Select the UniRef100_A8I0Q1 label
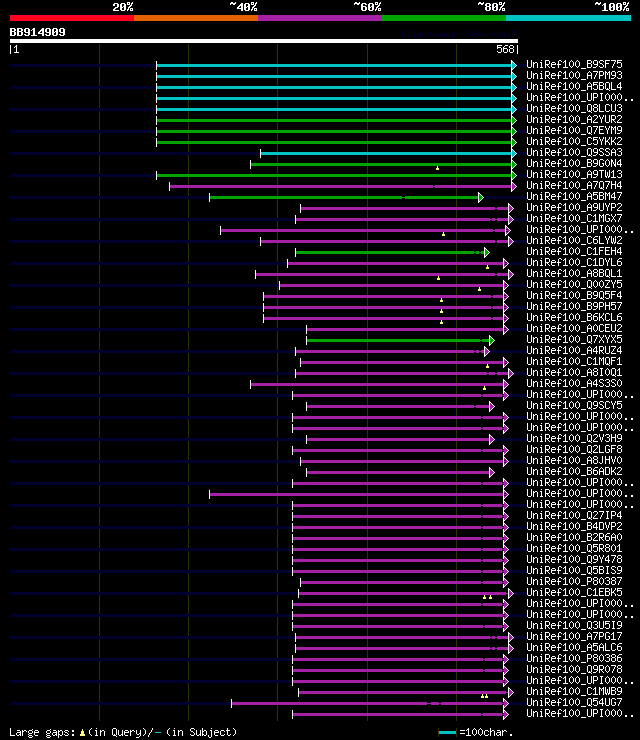Viewport: 640px width, 740px height. 574,372
